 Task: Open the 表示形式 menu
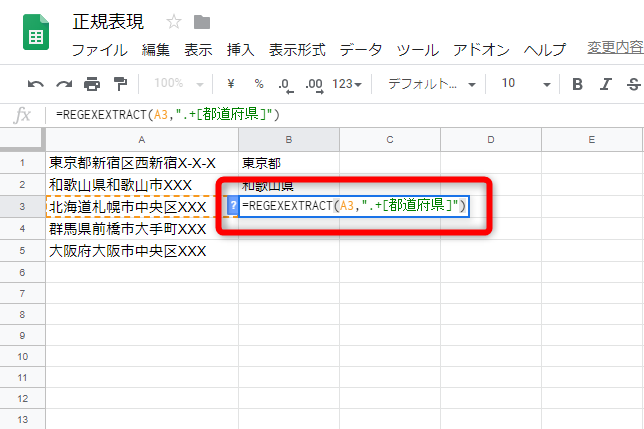297,50
